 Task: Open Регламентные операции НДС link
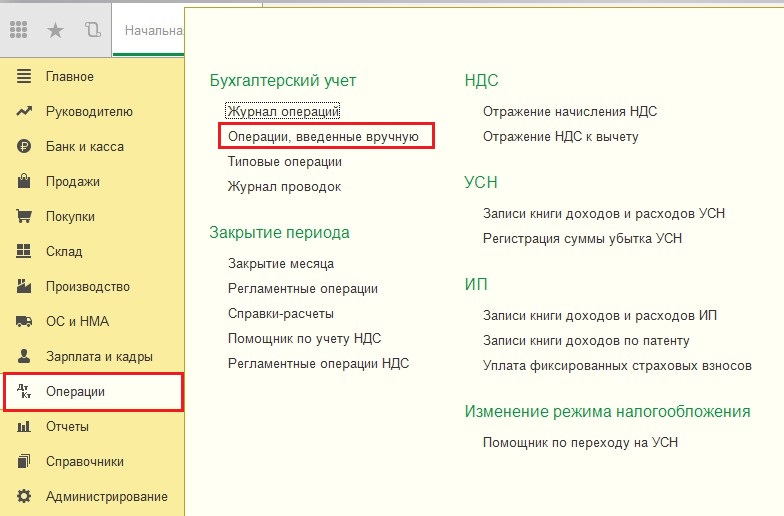318,364
